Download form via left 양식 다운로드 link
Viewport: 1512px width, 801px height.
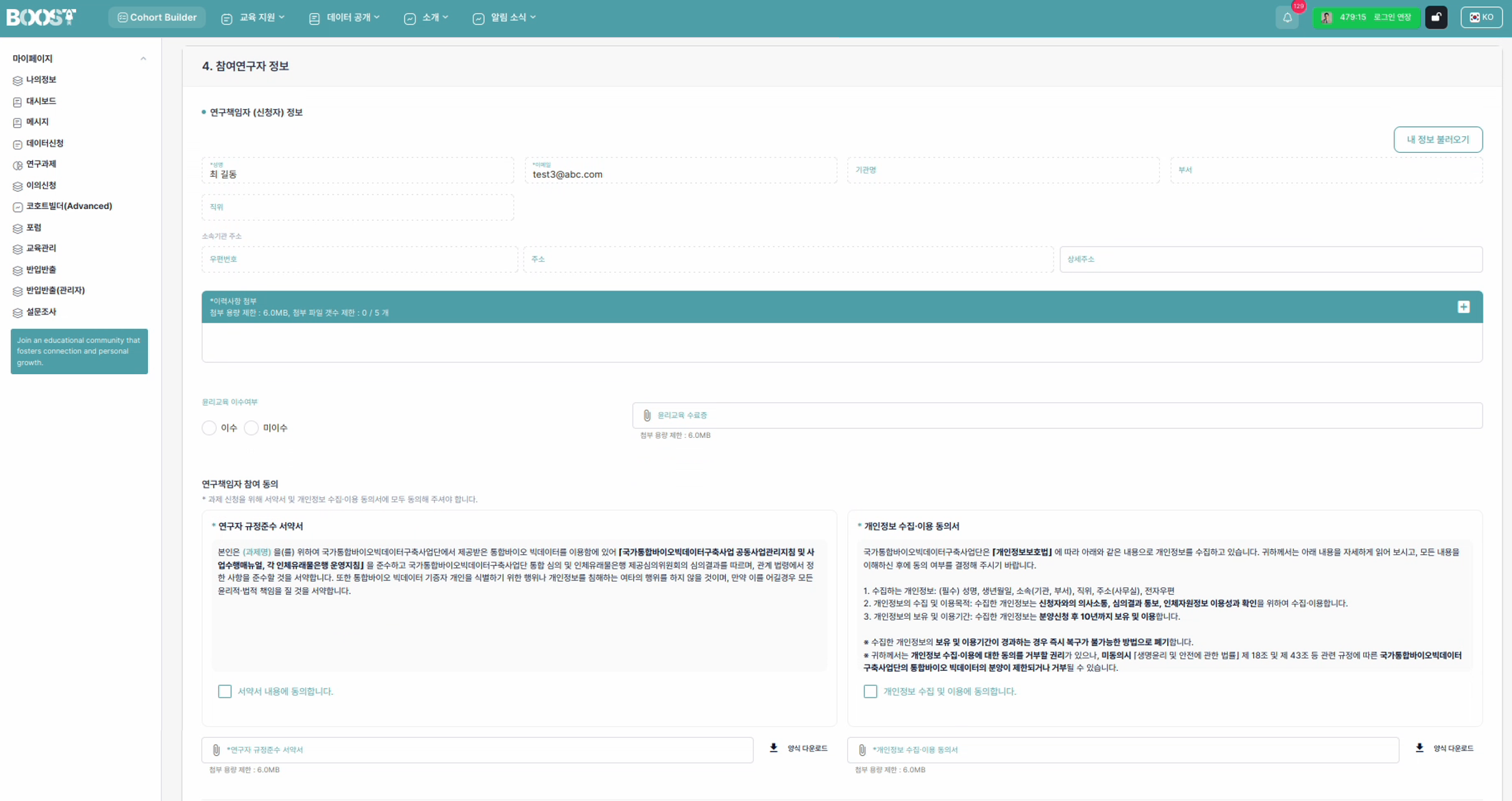pos(798,748)
